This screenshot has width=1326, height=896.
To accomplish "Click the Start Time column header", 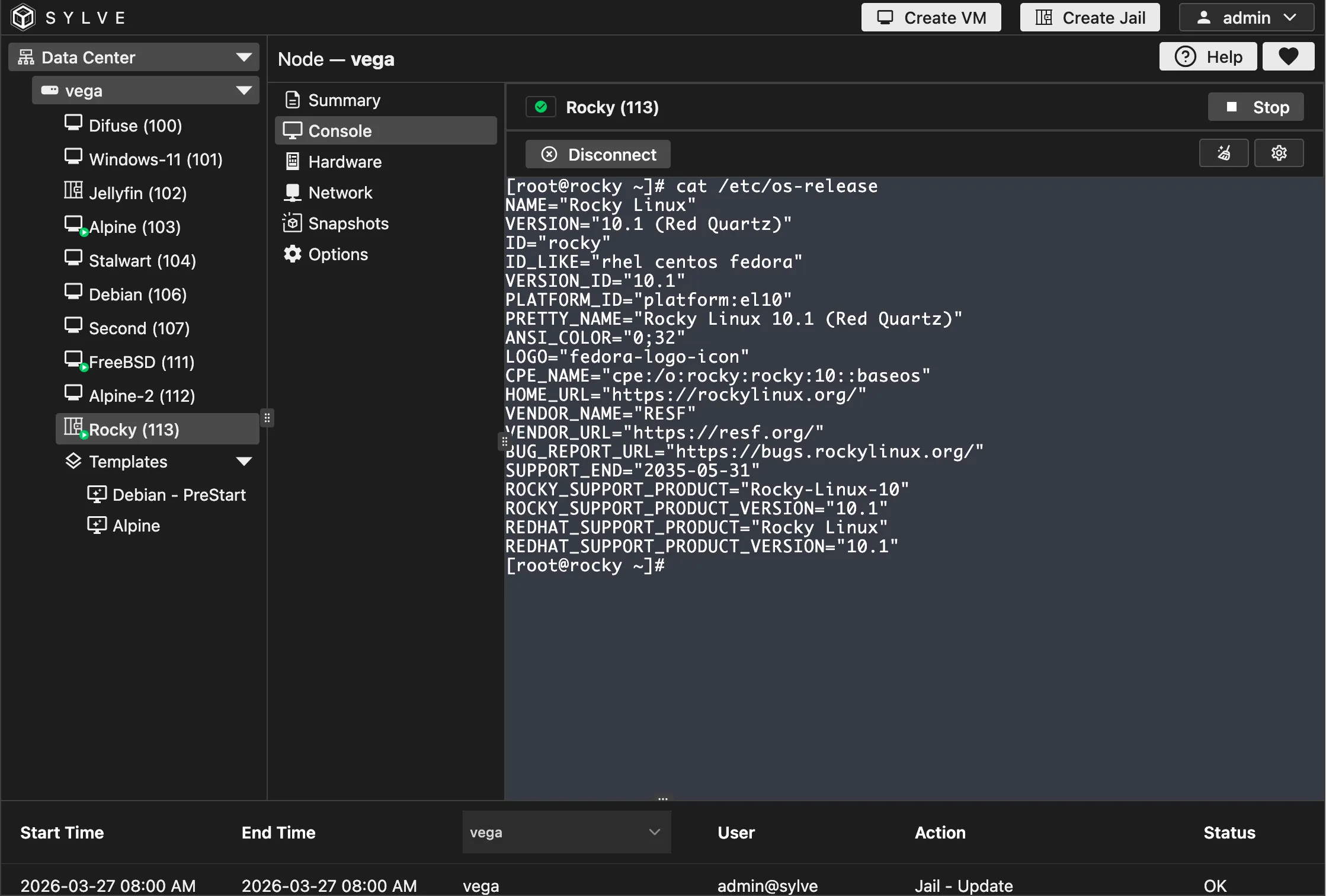I will (62, 833).
